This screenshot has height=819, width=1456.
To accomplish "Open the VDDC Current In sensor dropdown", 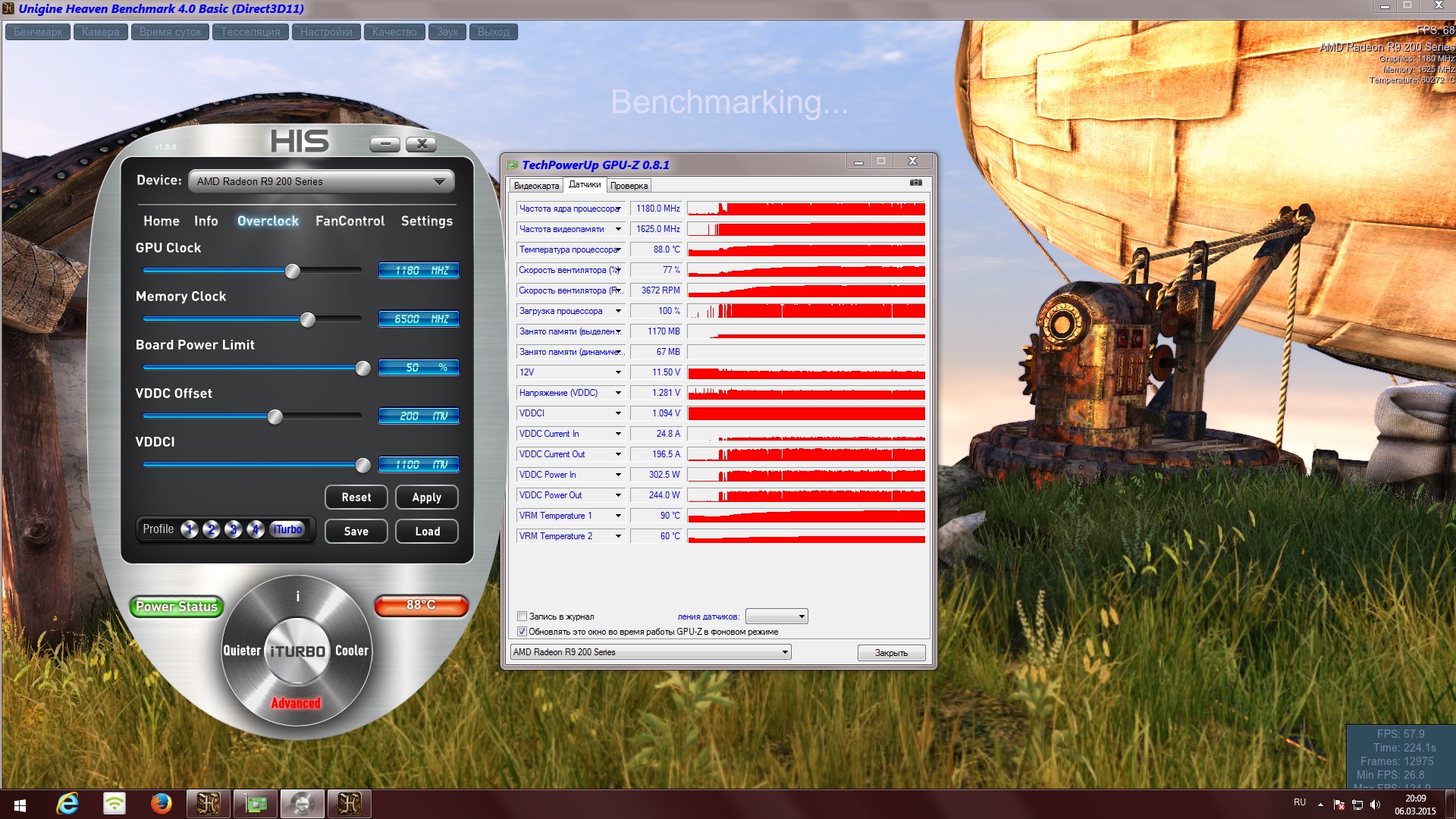I will [618, 434].
